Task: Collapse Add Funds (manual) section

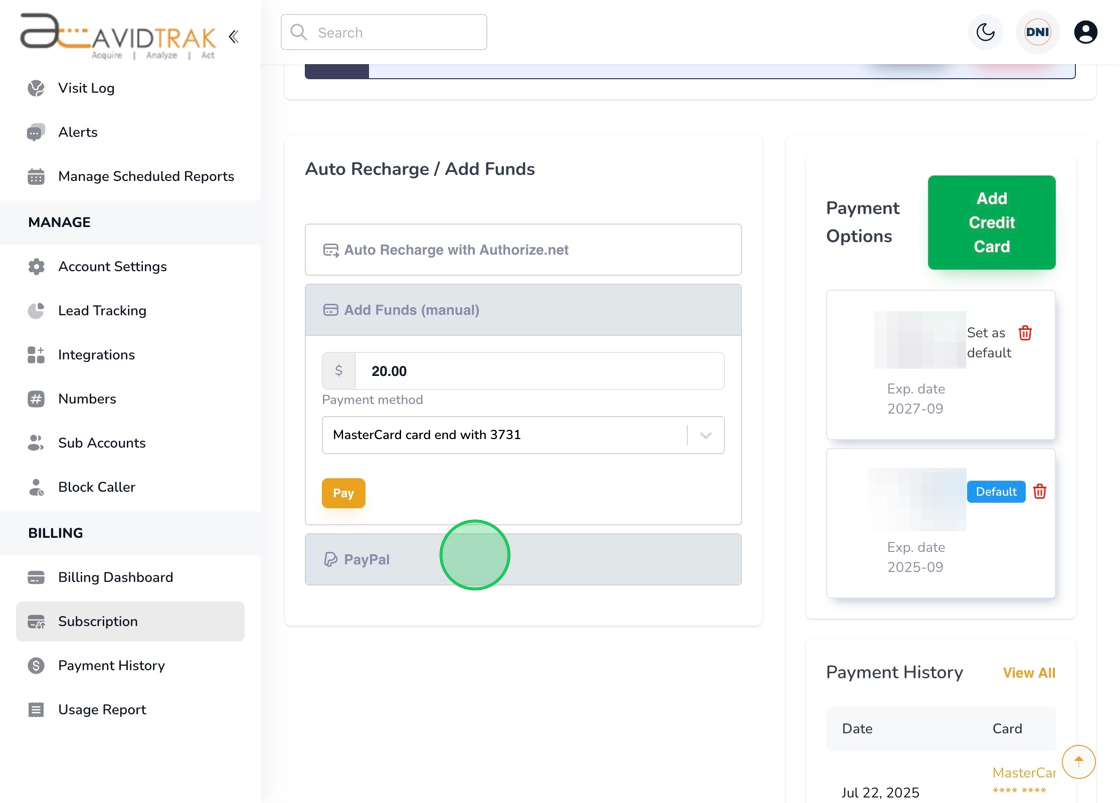Action: [523, 310]
